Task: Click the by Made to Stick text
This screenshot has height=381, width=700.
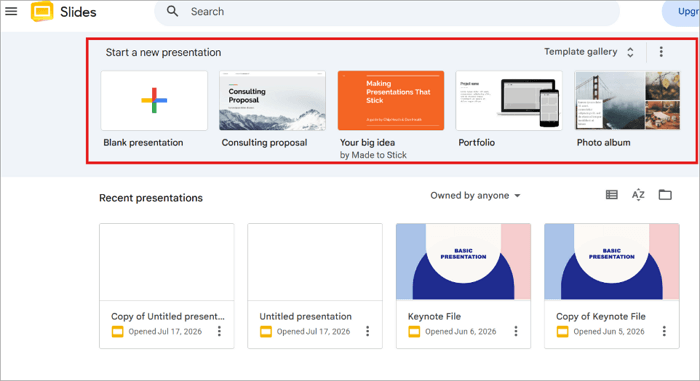Action: 373,155
